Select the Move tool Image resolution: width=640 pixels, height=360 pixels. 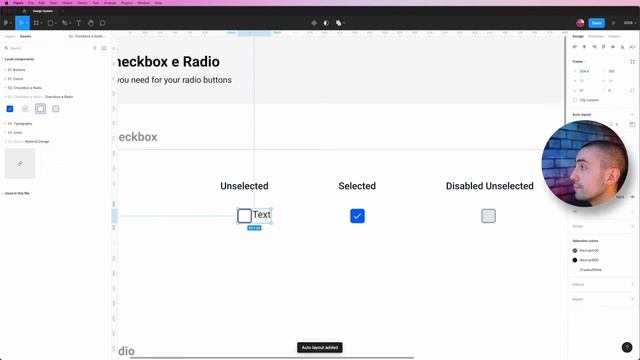(21, 23)
